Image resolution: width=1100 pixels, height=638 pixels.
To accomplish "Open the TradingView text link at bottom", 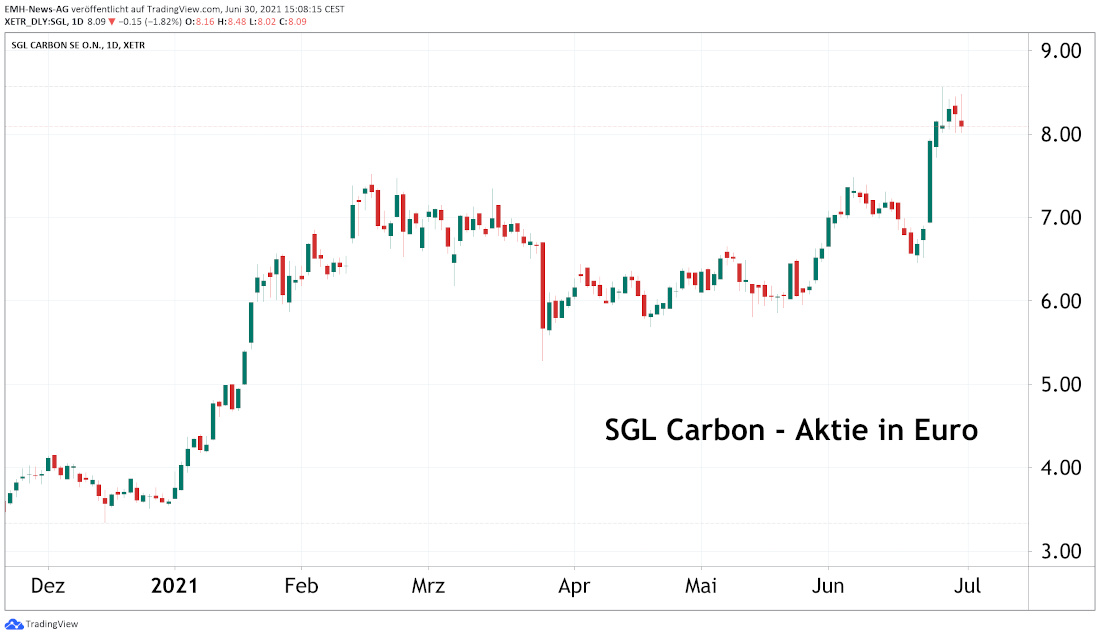I will click(x=52, y=624).
